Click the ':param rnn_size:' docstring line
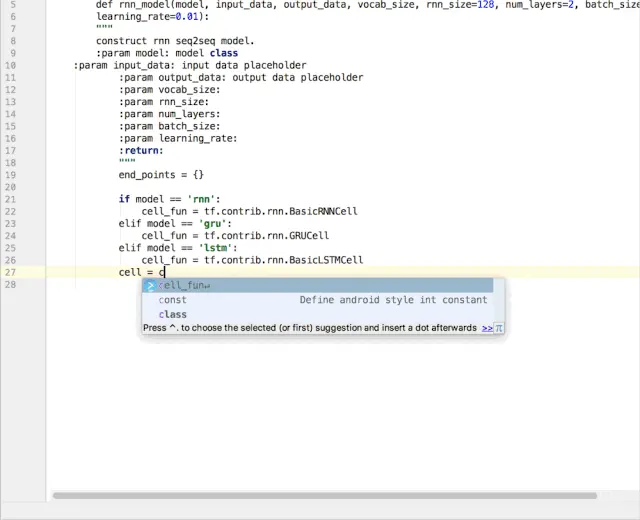The image size is (640, 520). [x=164, y=102]
